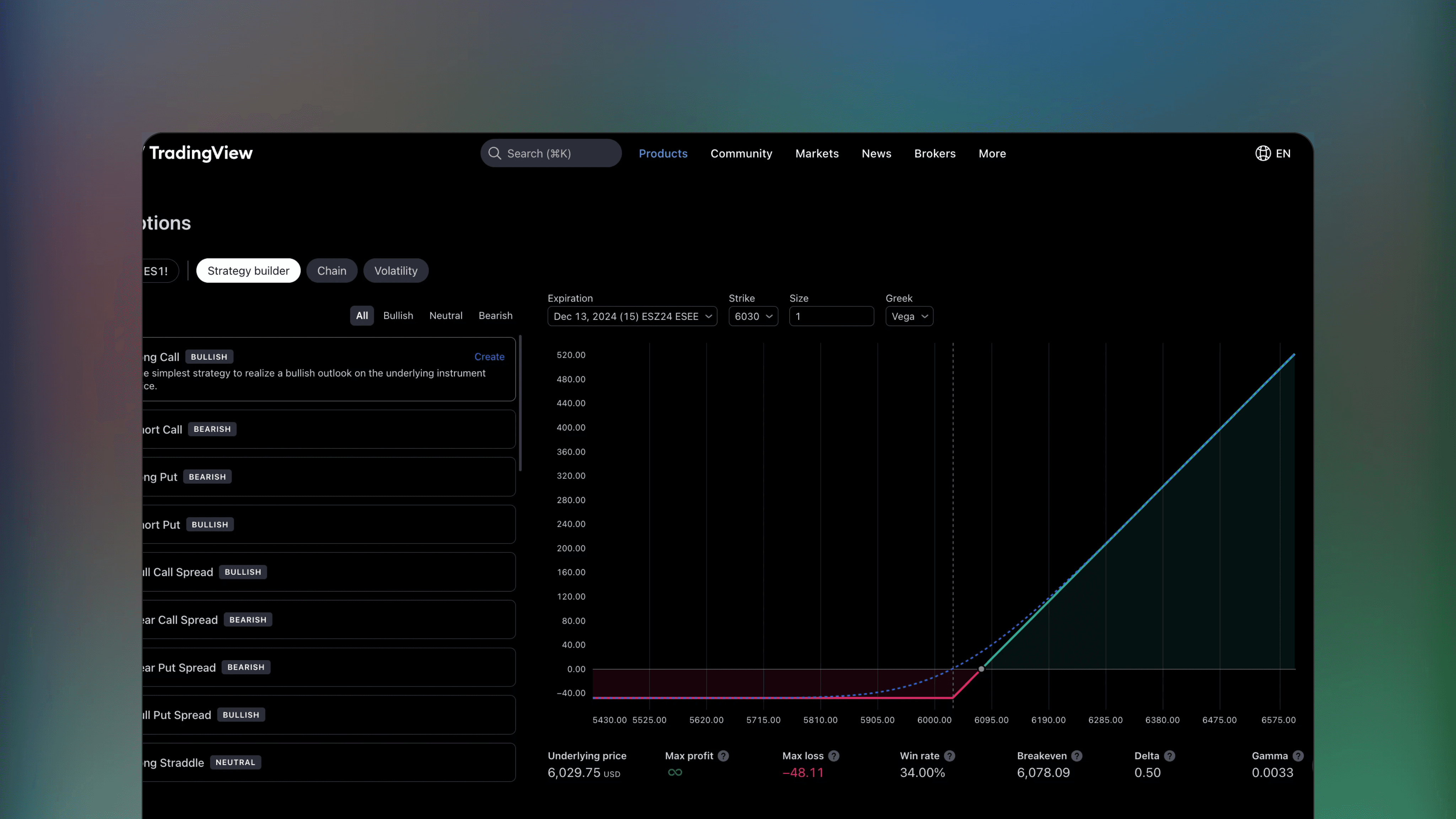Select the Bullish strategy filter

click(x=398, y=315)
